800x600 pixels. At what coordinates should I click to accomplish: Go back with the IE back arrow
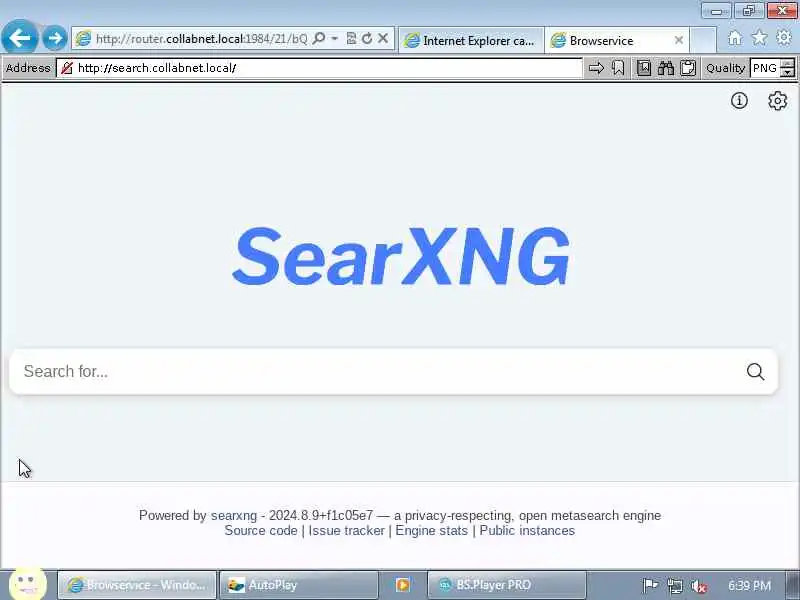(x=19, y=37)
